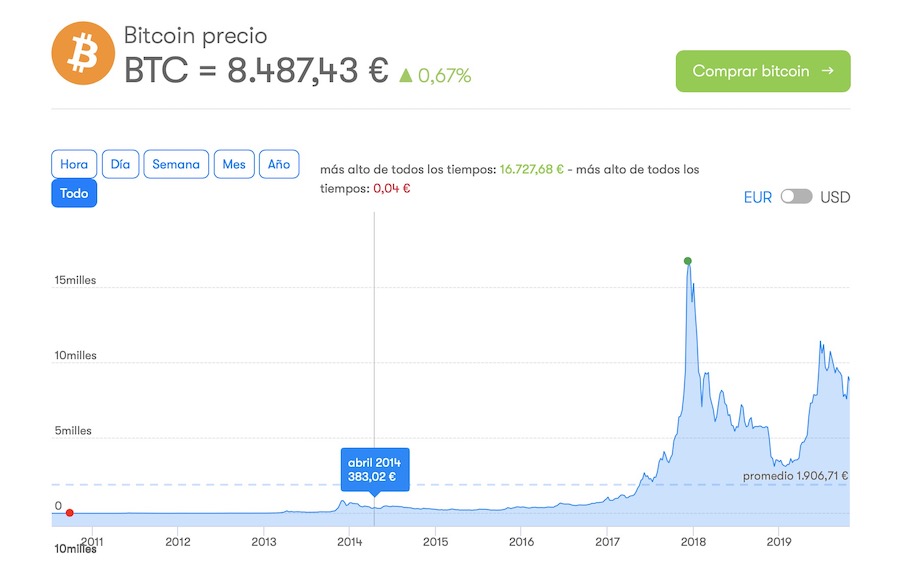Click the 2016 label on the timeline axis
Image resolution: width=900 pixels, height=562 pixels.
click(521, 542)
